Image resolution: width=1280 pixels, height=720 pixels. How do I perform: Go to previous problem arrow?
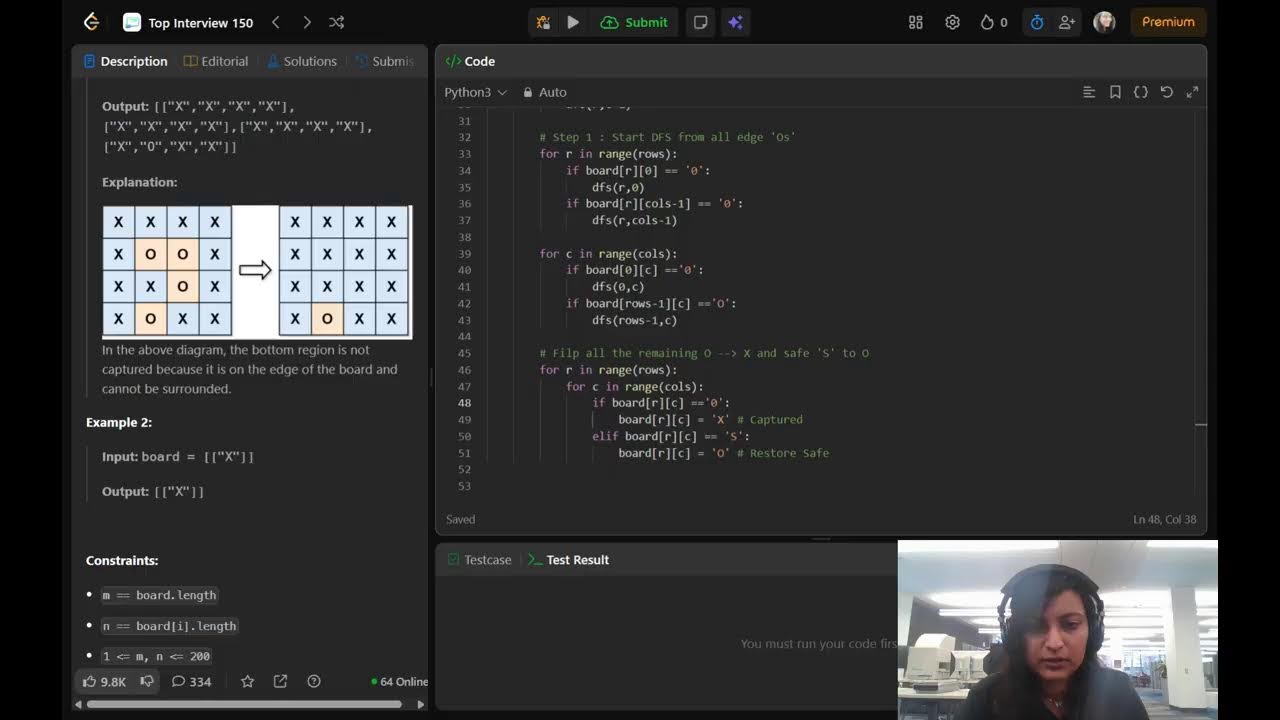tap(276, 22)
